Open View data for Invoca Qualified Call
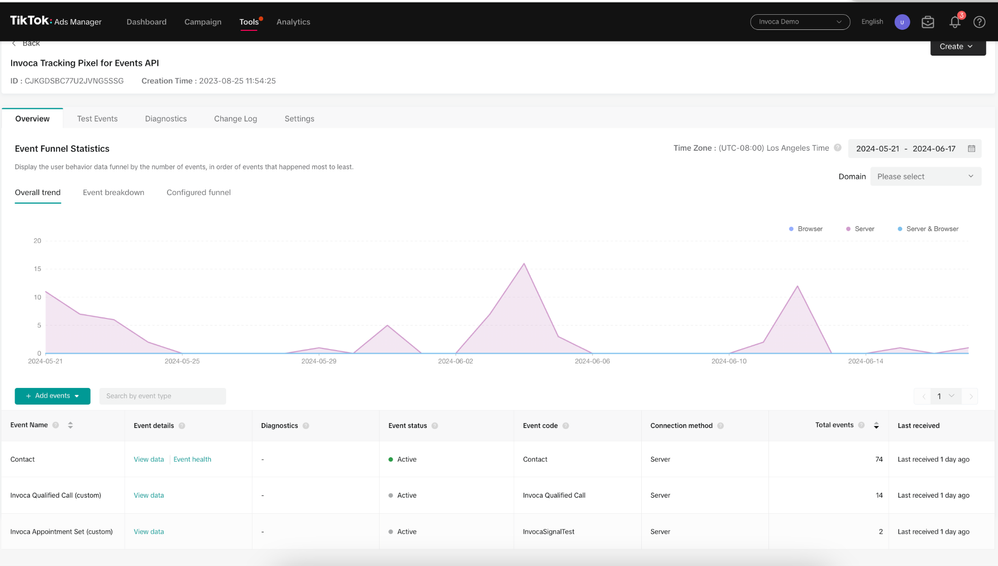This screenshot has height=566, width=998. pos(149,495)
